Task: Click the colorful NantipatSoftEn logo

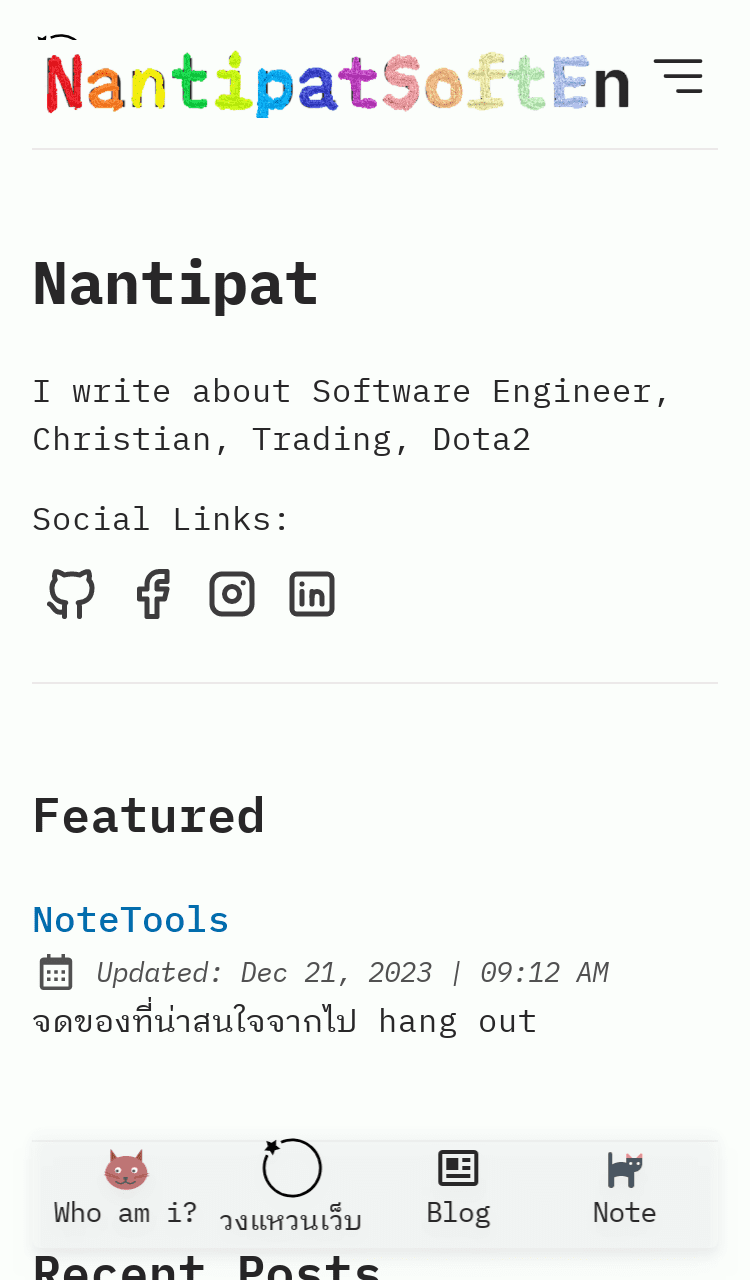Action: (x=338, y=84)
